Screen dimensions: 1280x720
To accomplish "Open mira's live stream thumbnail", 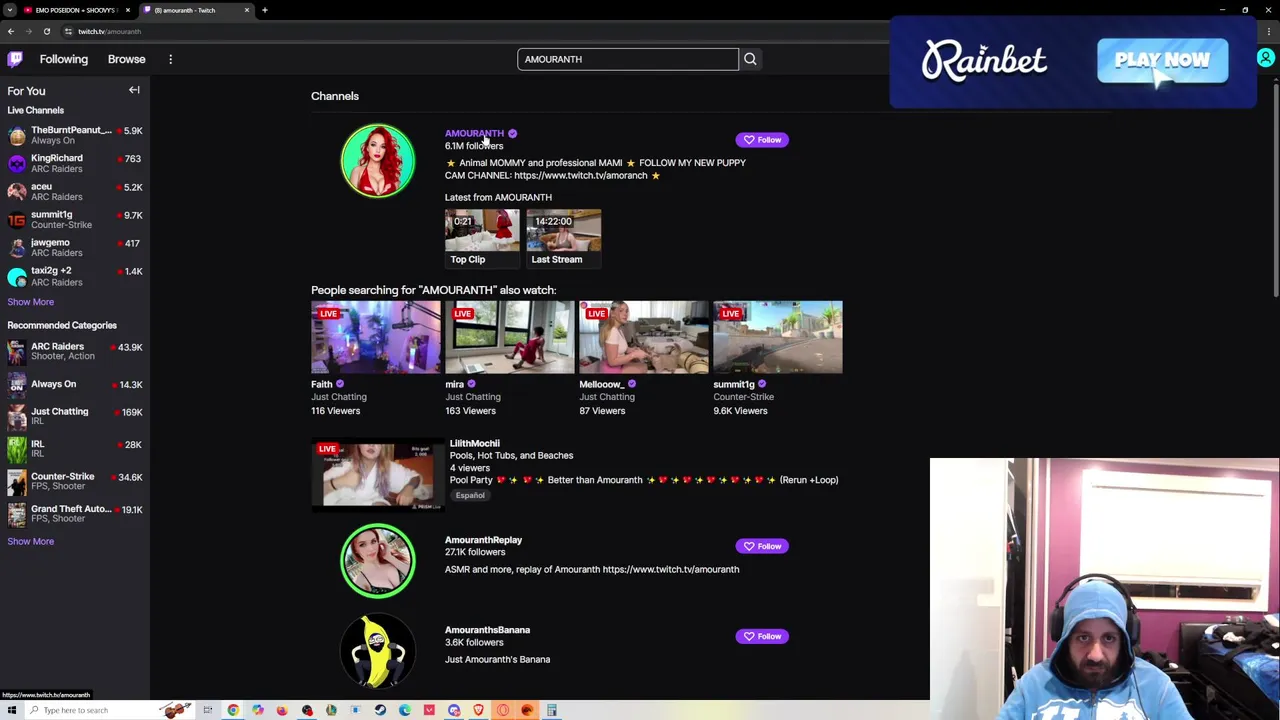I will pos(510,337).
